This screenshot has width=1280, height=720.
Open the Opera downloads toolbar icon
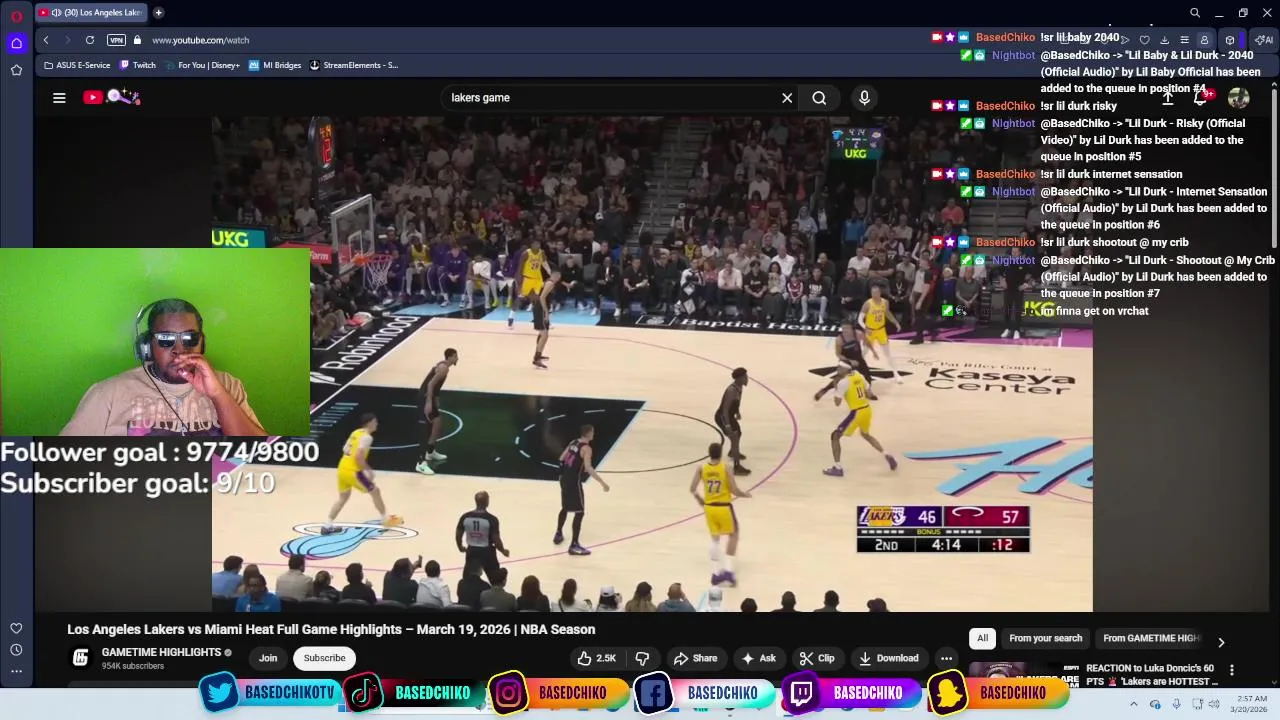point(1164,40)
